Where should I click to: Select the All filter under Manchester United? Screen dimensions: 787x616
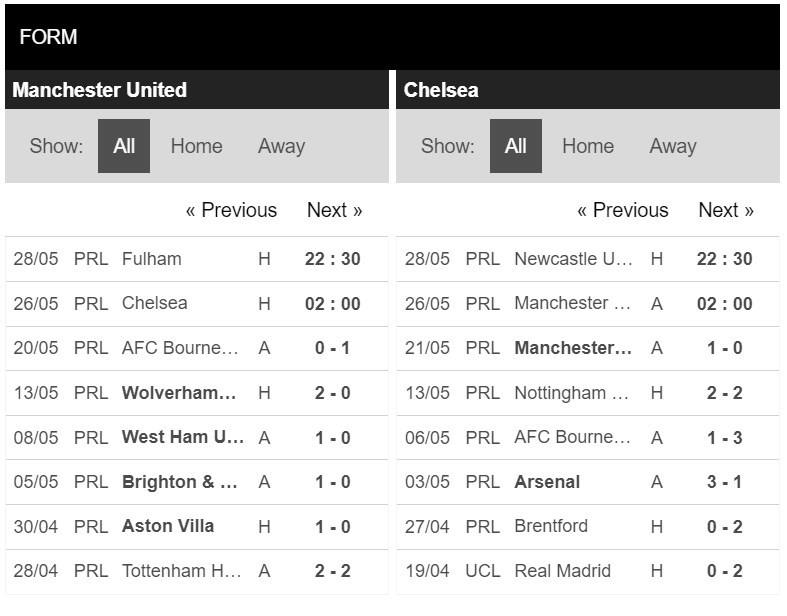click(x=124, y=146)
